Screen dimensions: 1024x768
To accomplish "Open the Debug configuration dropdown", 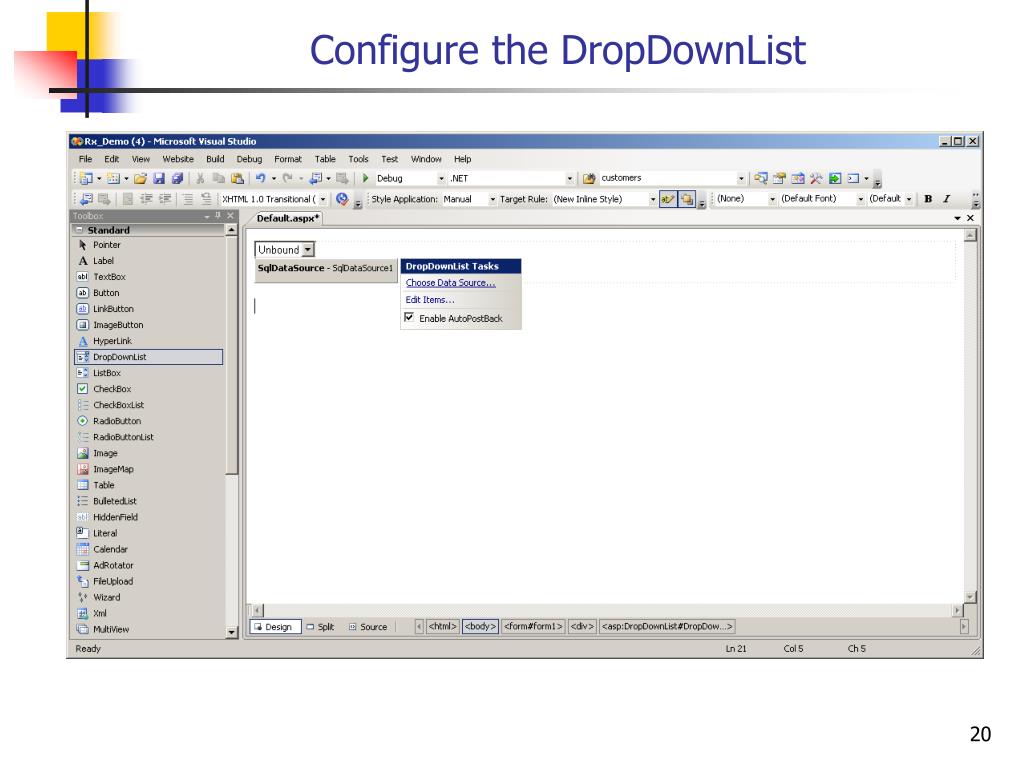I will (441, 178).
